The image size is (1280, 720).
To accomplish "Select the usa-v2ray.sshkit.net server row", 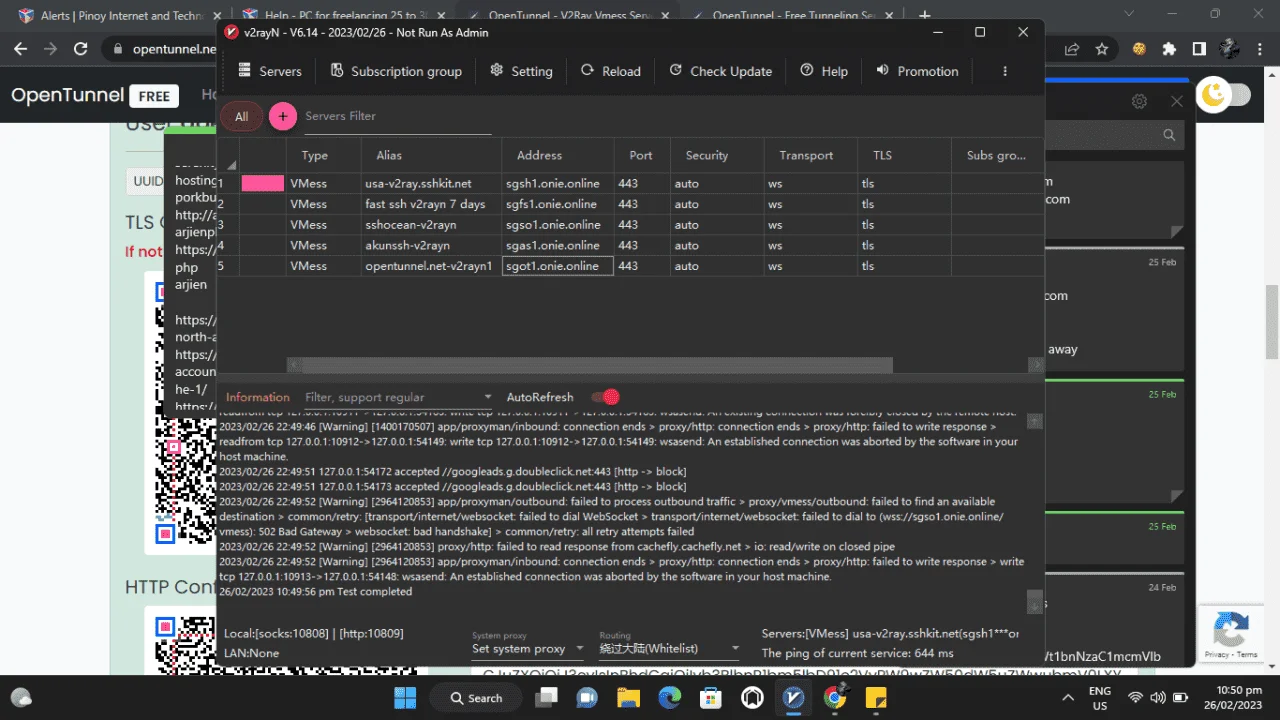I will 630,184.
